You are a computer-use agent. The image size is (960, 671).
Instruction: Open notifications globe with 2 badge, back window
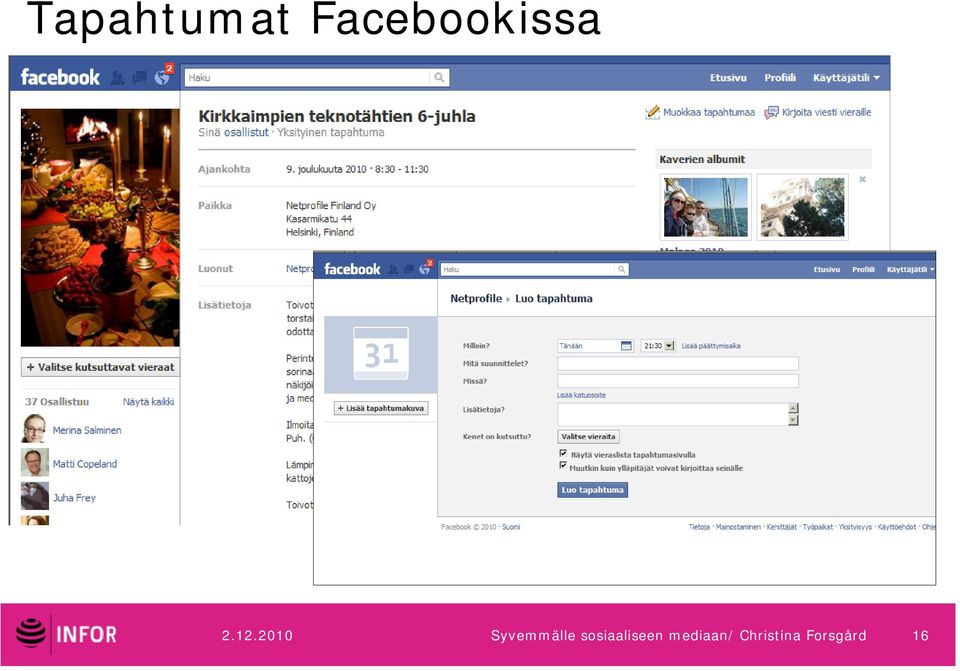[162, 77]
